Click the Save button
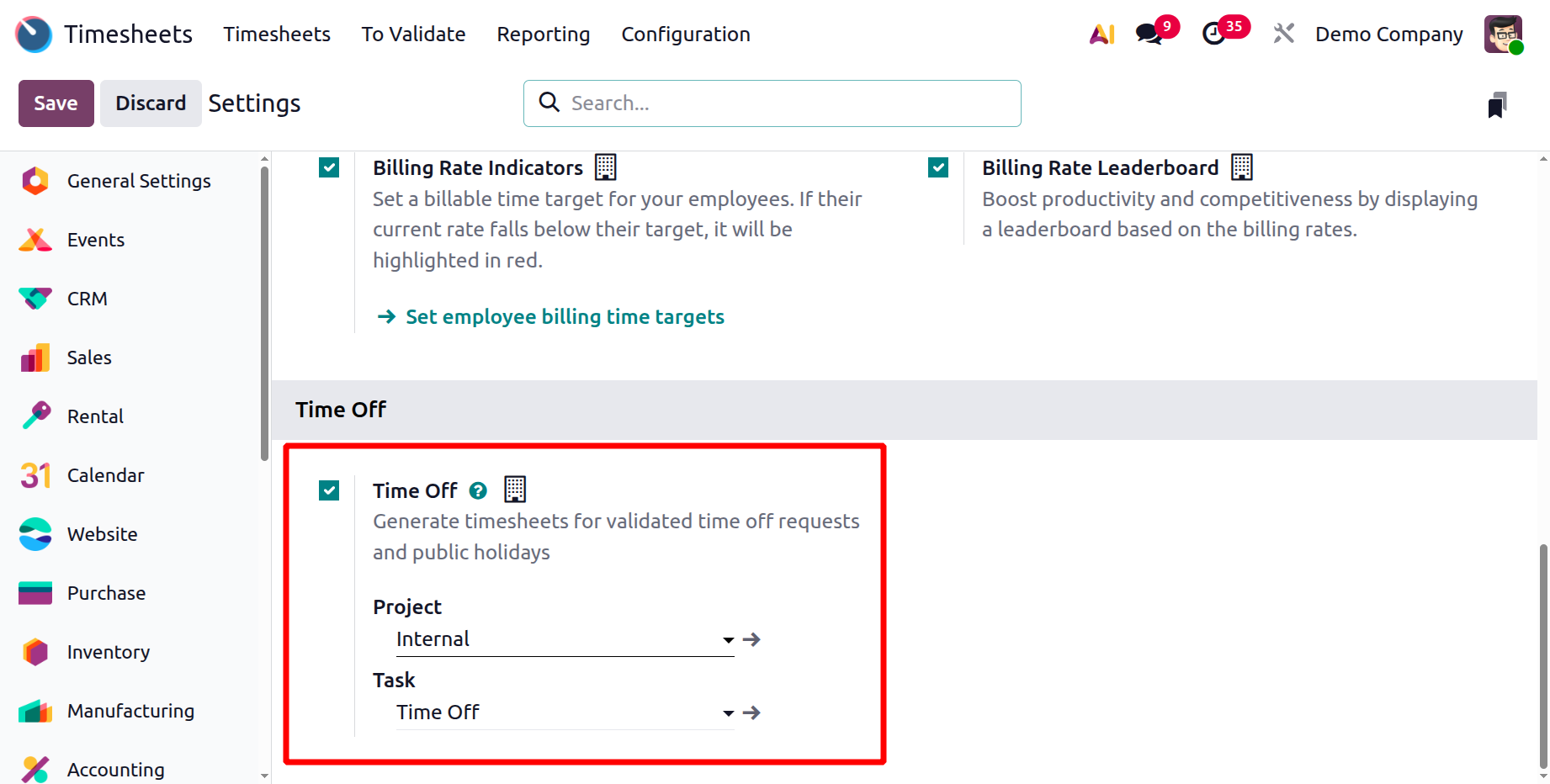Screen dimensions: 1550x784 point(56,103)
